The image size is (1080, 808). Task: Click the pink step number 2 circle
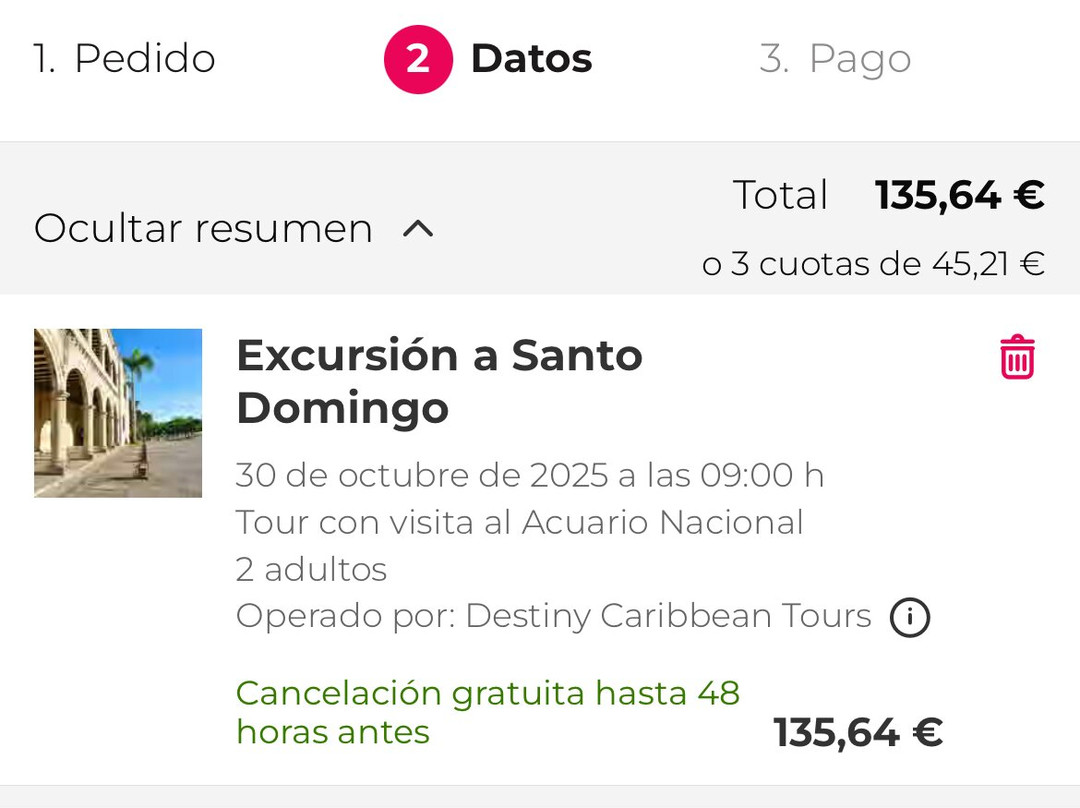pos(418,59)
